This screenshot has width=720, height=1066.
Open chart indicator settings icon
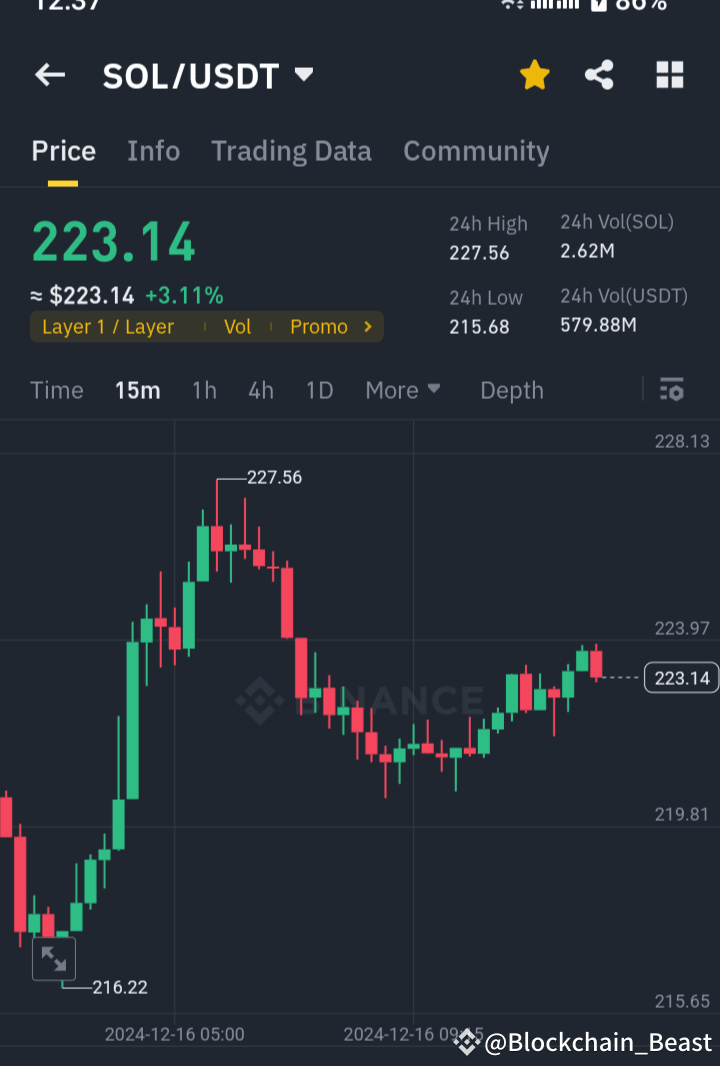point(671,390)
